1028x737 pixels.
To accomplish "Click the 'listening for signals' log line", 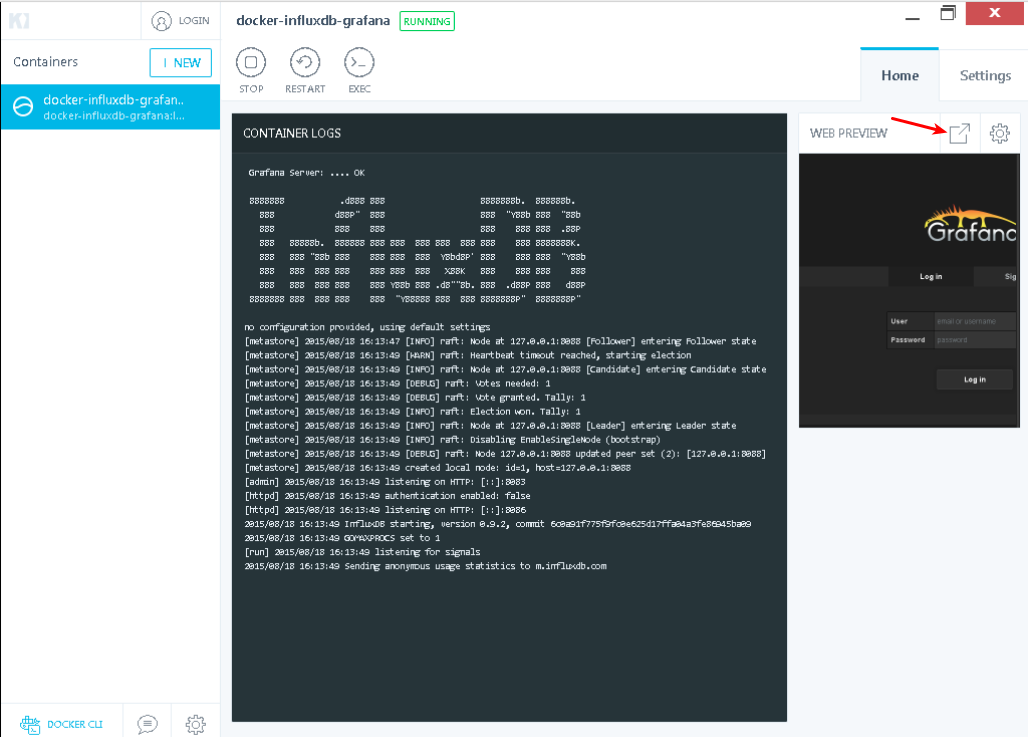I will click(x=362, y=552).
